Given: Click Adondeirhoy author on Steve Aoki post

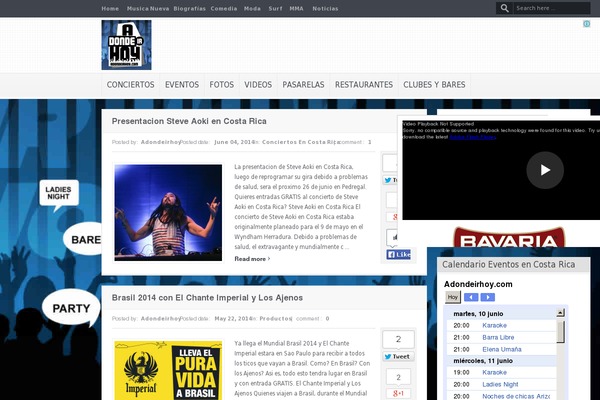Looking at the screenshot, I should [x=160, y=142].
